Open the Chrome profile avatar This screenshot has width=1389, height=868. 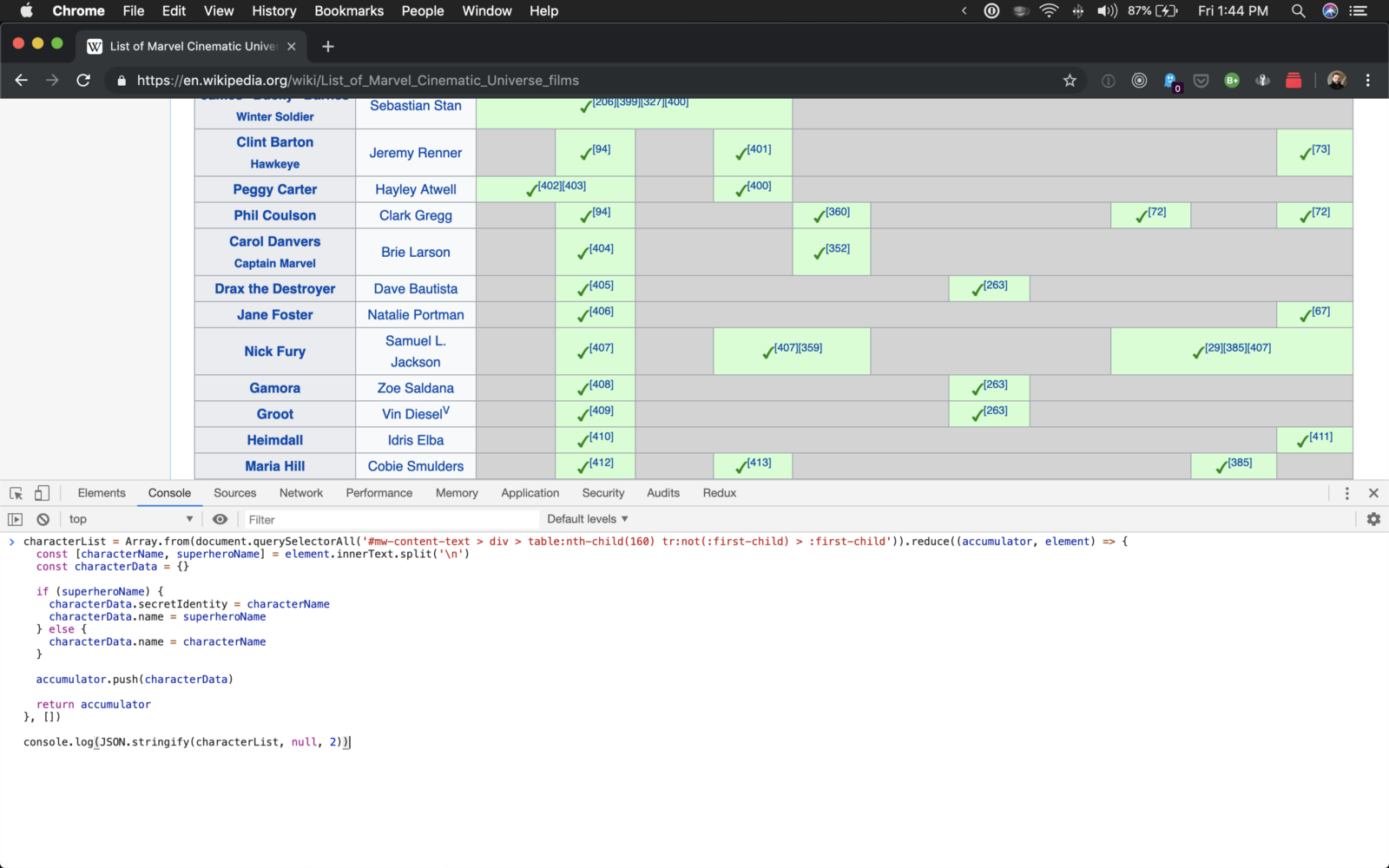tap(1337, 80)
